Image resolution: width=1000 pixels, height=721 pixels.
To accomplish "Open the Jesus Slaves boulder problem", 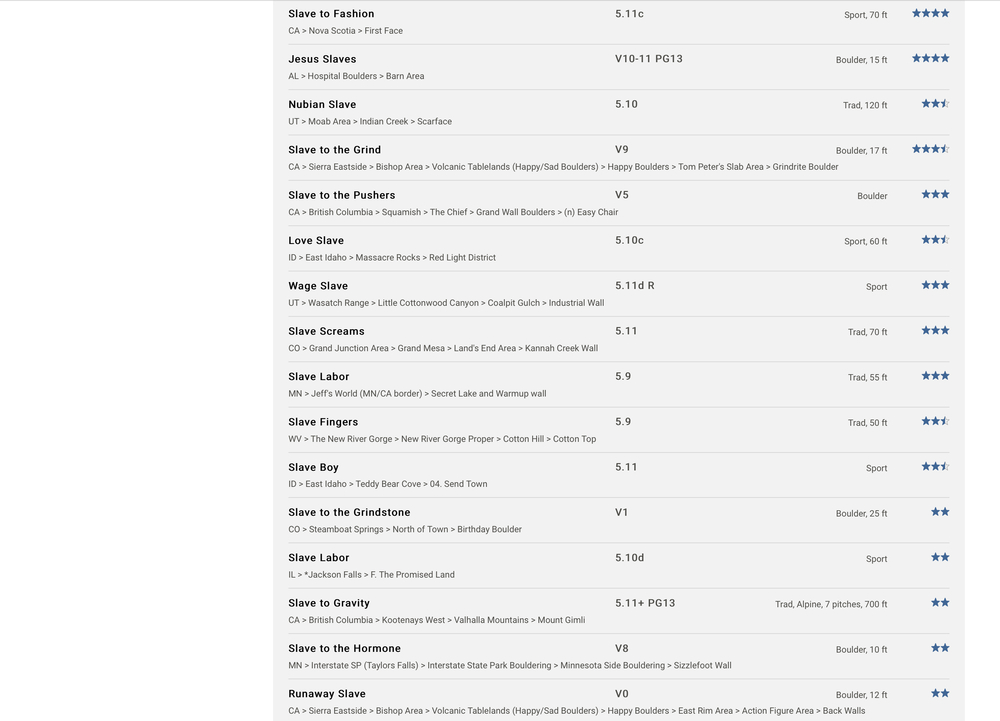I will tap(322, 59).
